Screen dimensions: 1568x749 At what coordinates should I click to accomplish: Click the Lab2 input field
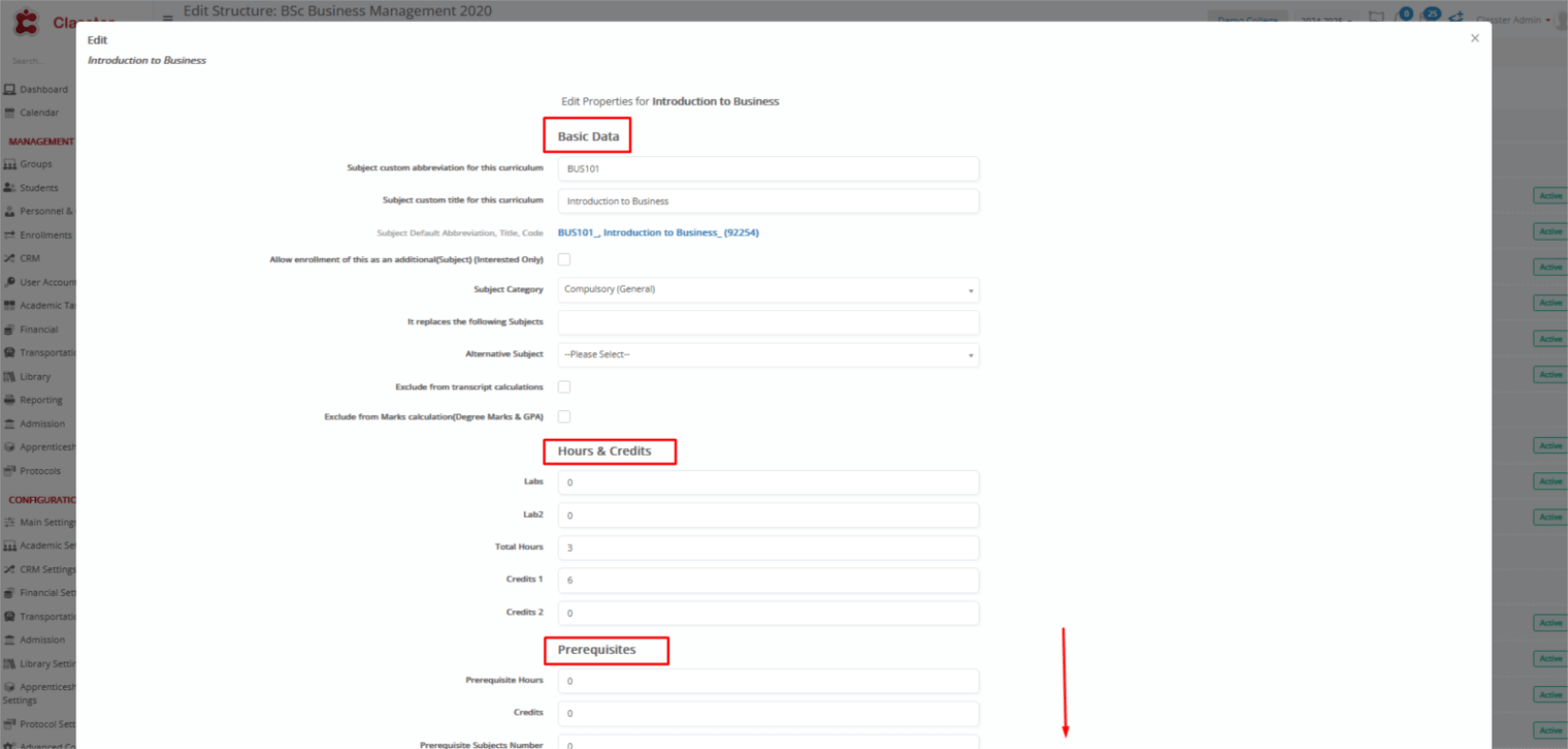pos(768,515)
